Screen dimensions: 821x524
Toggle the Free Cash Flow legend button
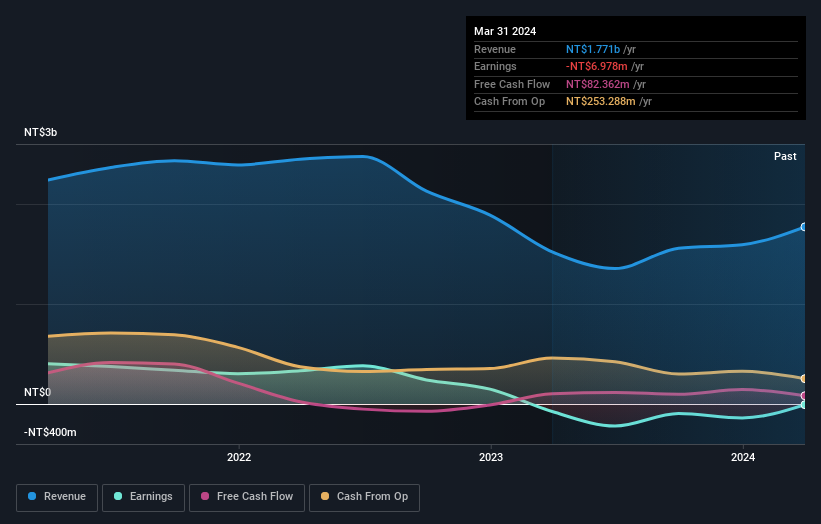[247, 497]
